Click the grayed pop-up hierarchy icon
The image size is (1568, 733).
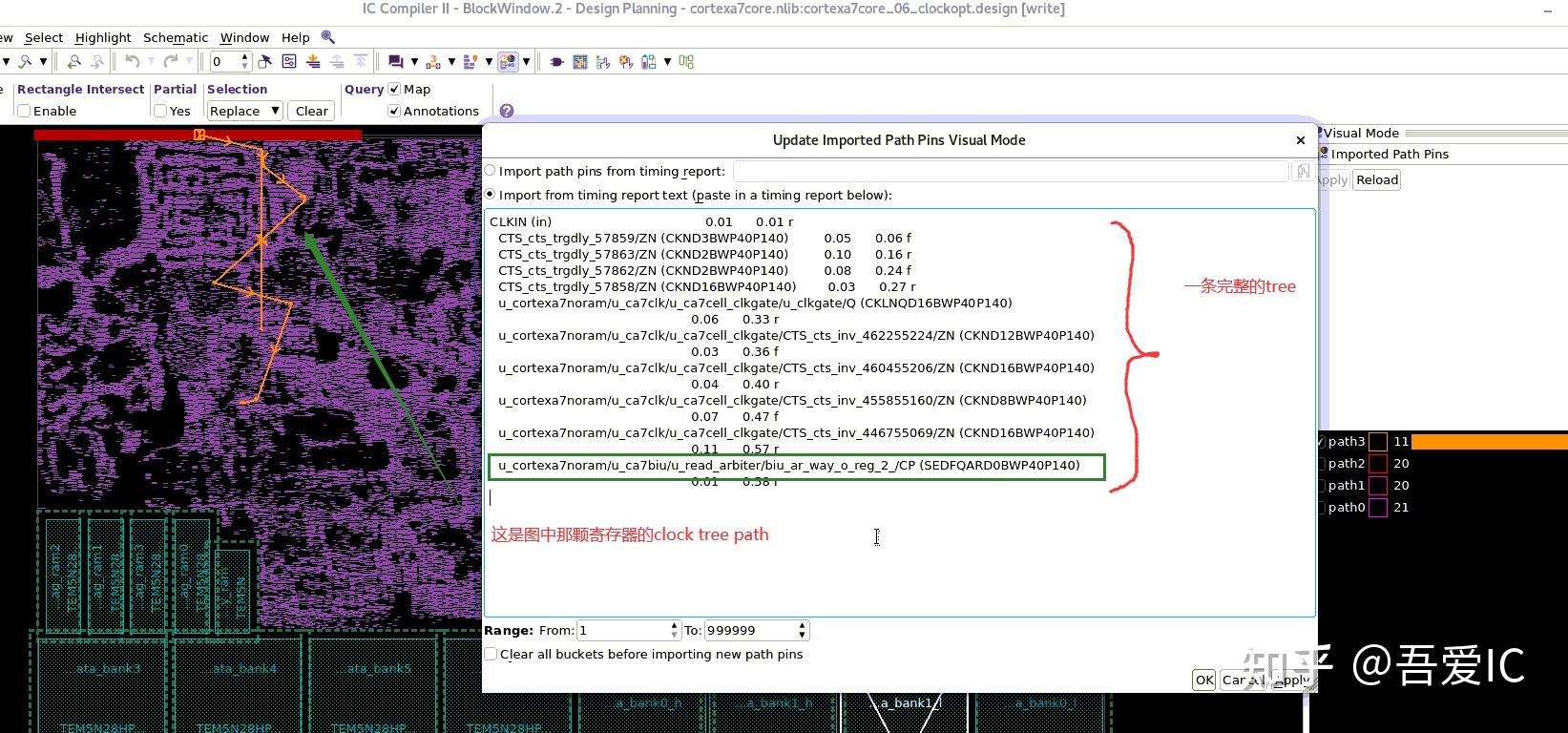point(337,61)
